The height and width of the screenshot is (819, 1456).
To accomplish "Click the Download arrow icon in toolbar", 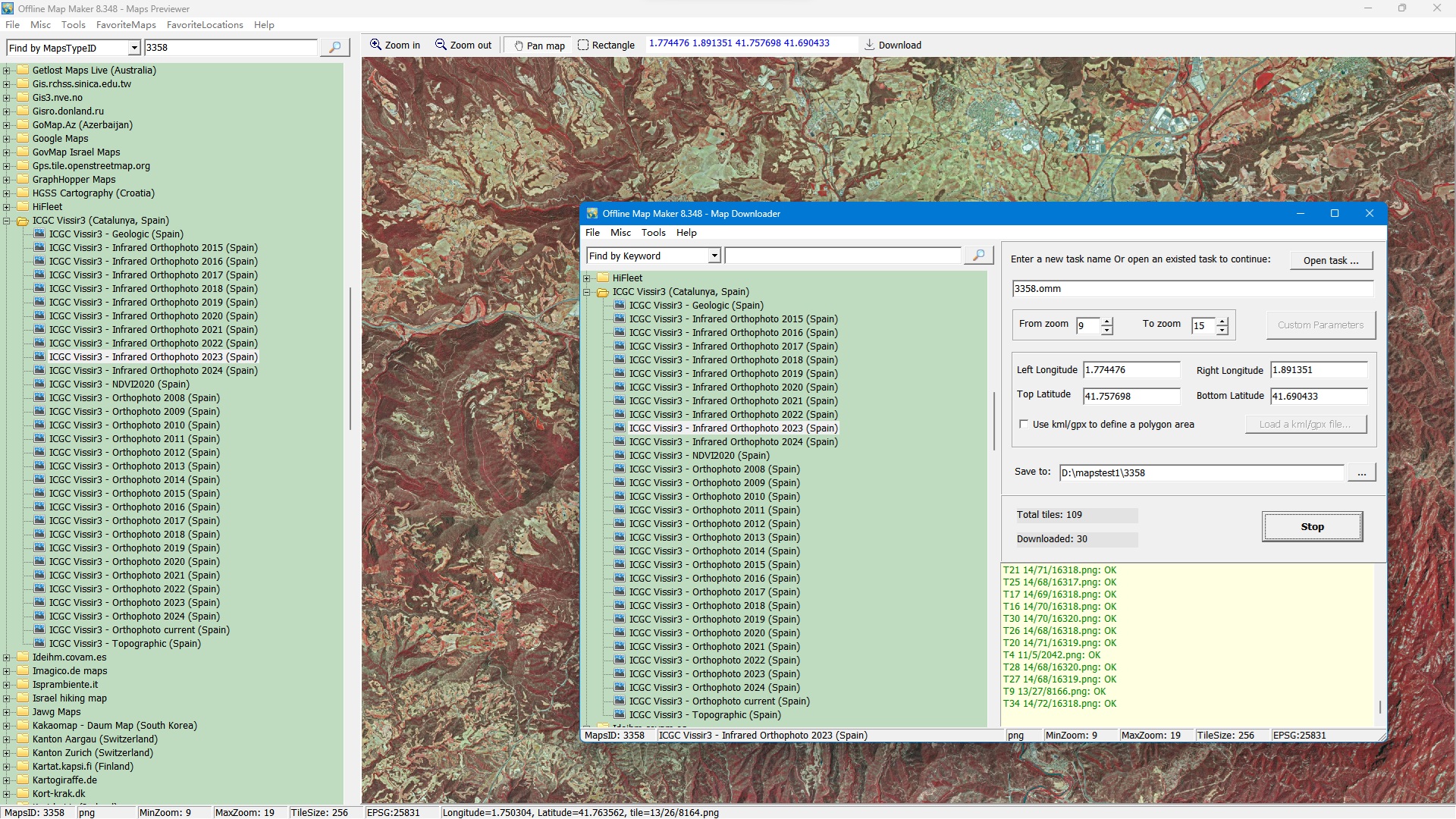I will 870,45.
